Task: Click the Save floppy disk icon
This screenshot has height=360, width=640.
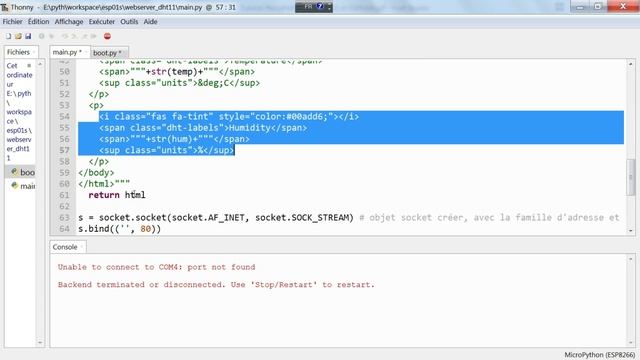Action: click(28, 36)
